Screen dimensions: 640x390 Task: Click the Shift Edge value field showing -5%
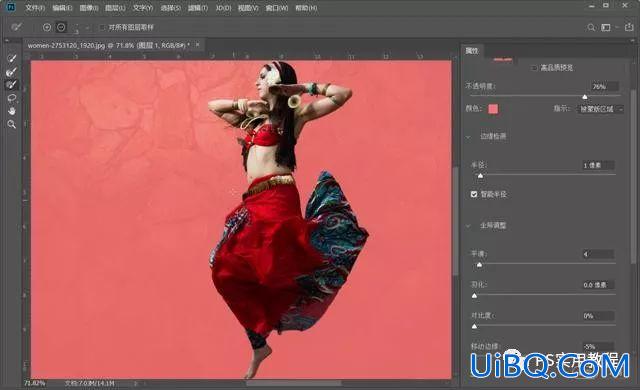[x=598, y=347]
